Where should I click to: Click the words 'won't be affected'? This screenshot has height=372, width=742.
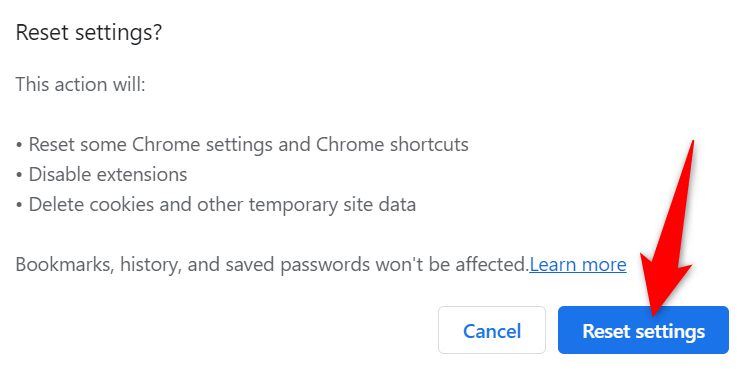click(x=452, y=264)
